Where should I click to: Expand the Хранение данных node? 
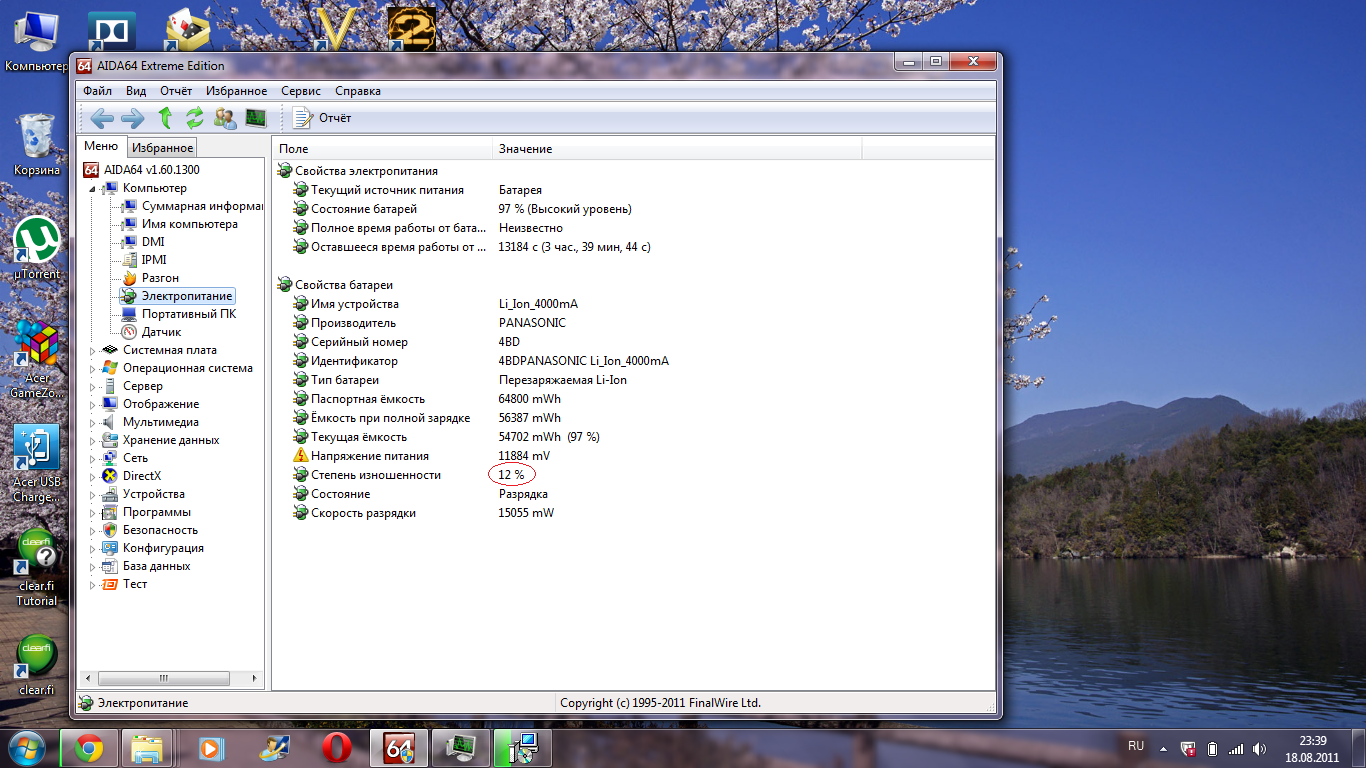click(x=93, y=441)
